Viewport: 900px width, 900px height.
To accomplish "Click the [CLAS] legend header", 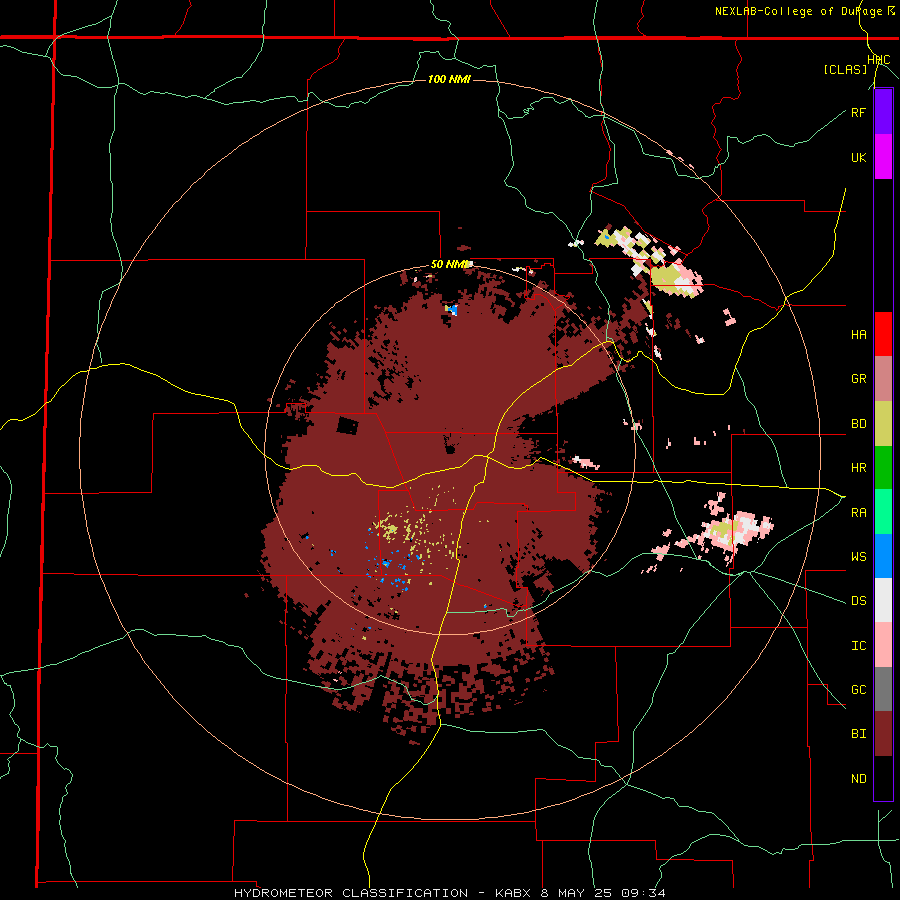I will (845, 69).
